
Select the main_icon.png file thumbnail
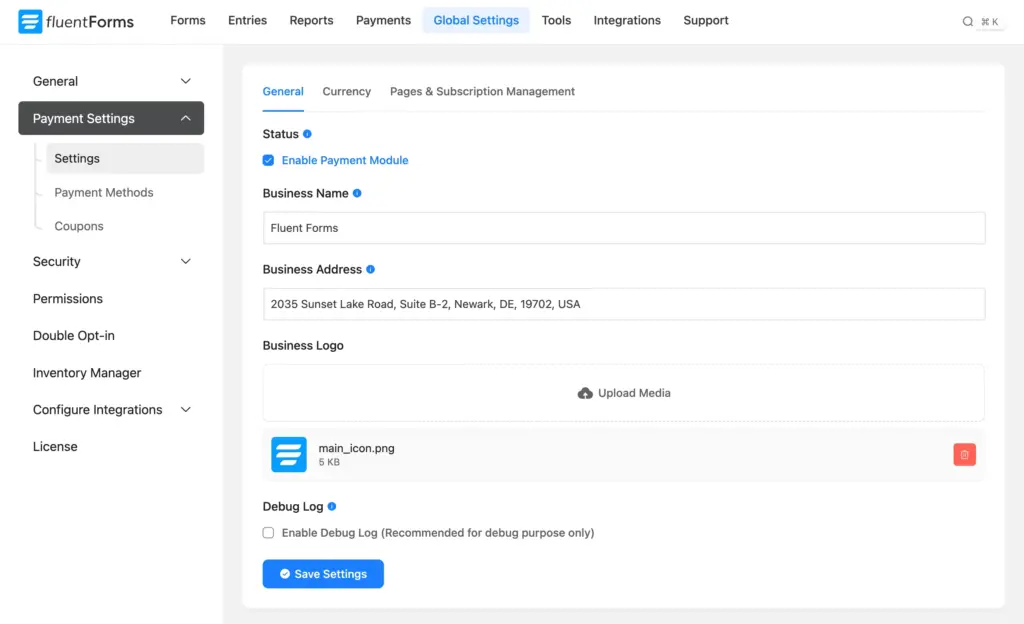tap(288, 454)
